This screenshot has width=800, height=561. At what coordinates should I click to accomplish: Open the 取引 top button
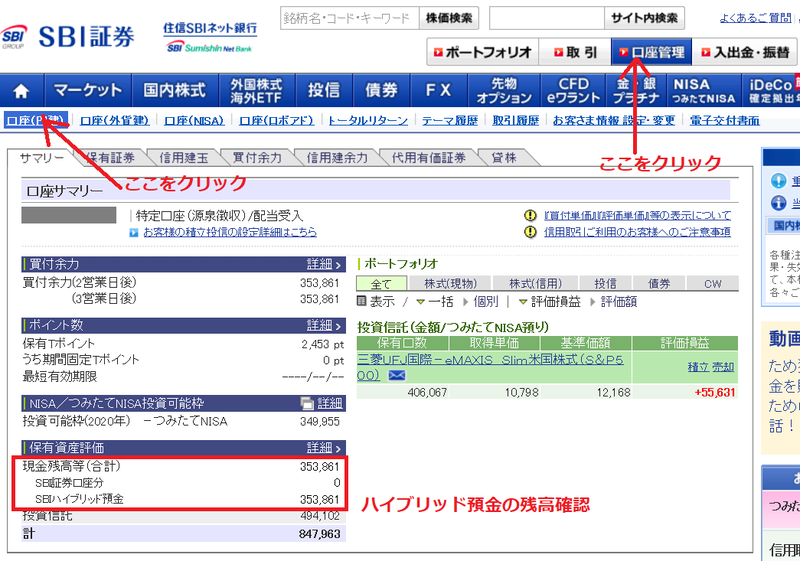(575, 52)
